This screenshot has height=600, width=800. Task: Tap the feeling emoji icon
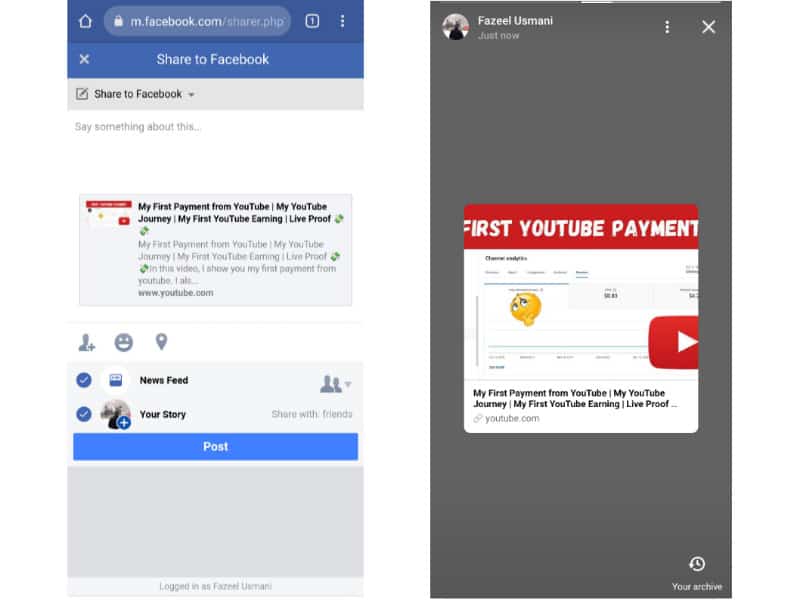pos(123,342)
